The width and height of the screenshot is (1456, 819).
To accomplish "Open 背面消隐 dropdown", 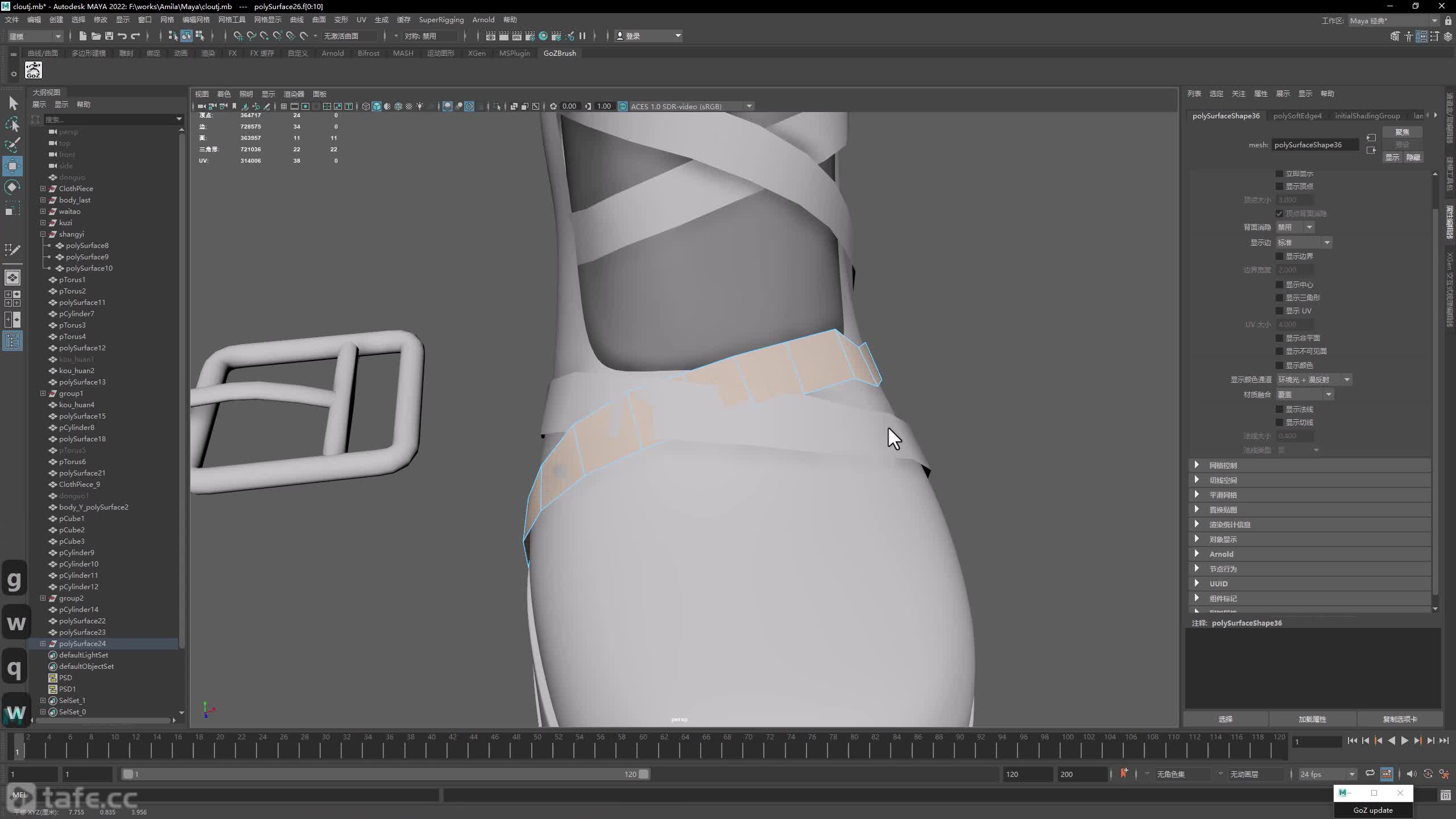I will [x=1295, y=227].
